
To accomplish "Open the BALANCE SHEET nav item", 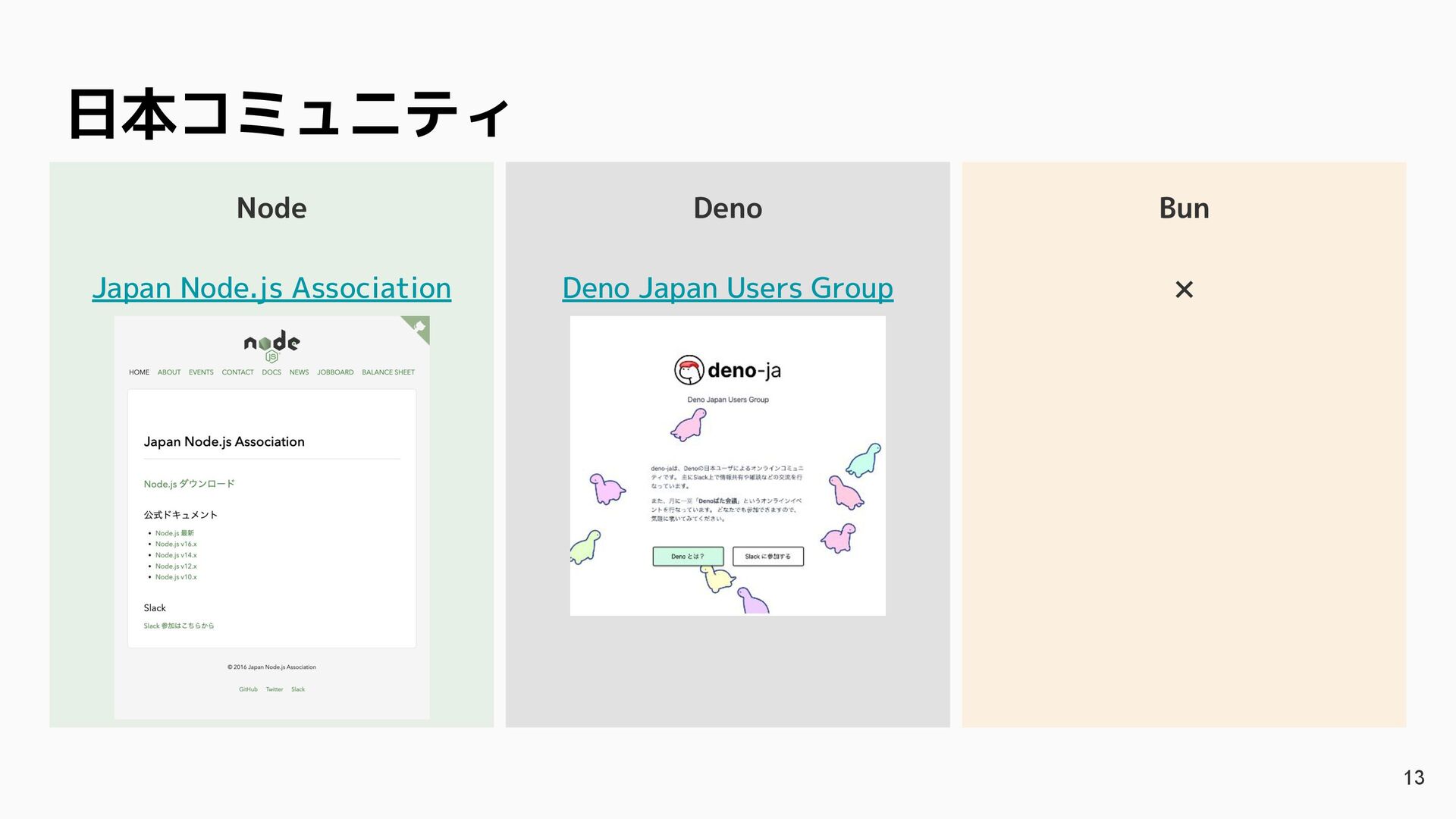I will pyautogui.click(x=388, y=372).
